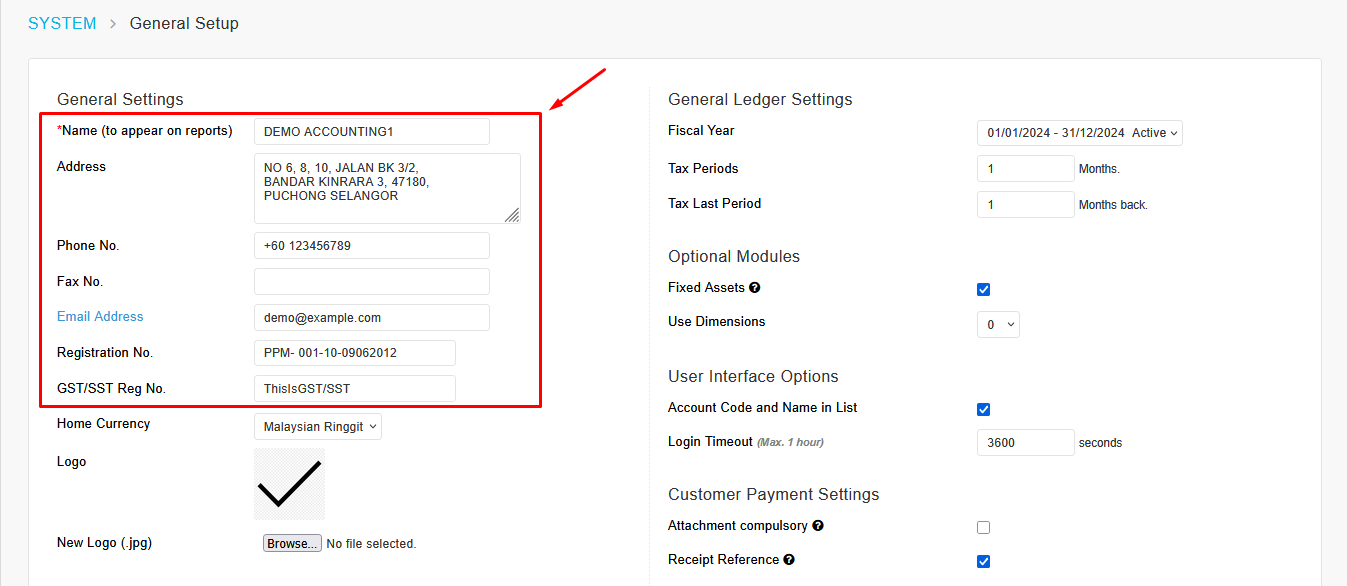Click the Attachment compulsory help icon

click(818, 526)
